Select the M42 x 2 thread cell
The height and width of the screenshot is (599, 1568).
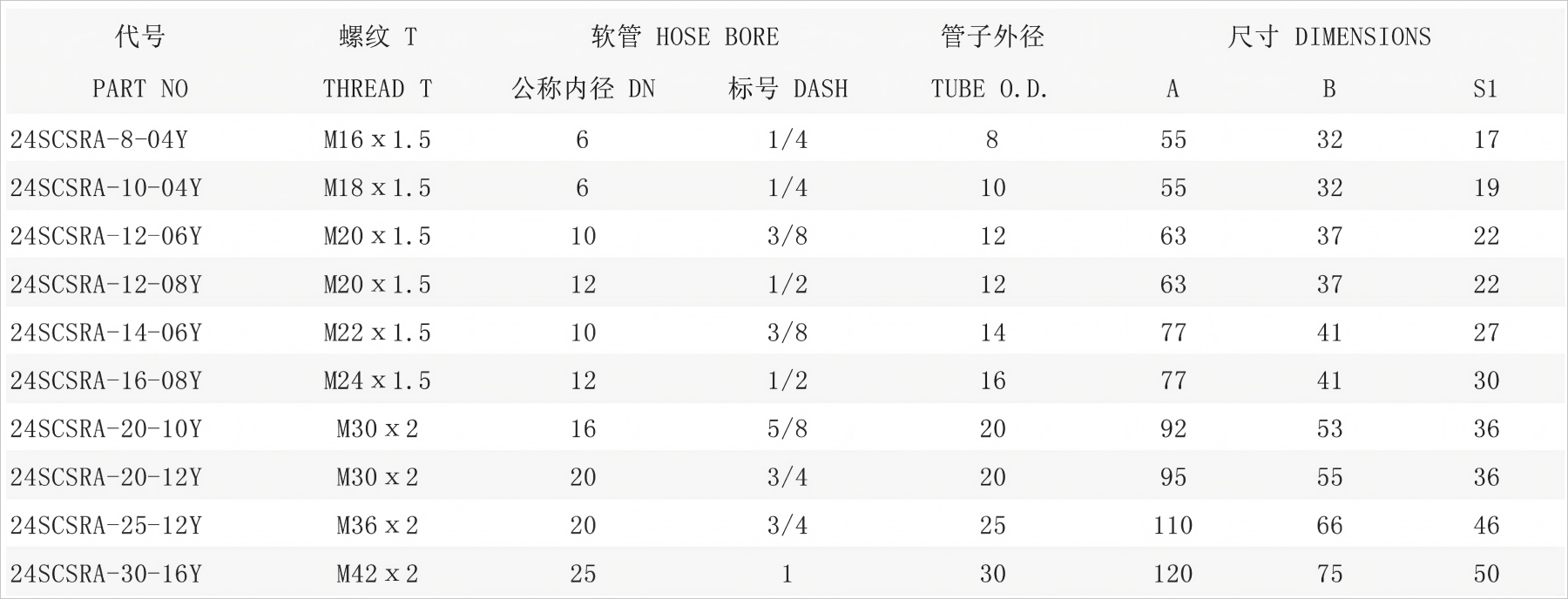point(377,574)
